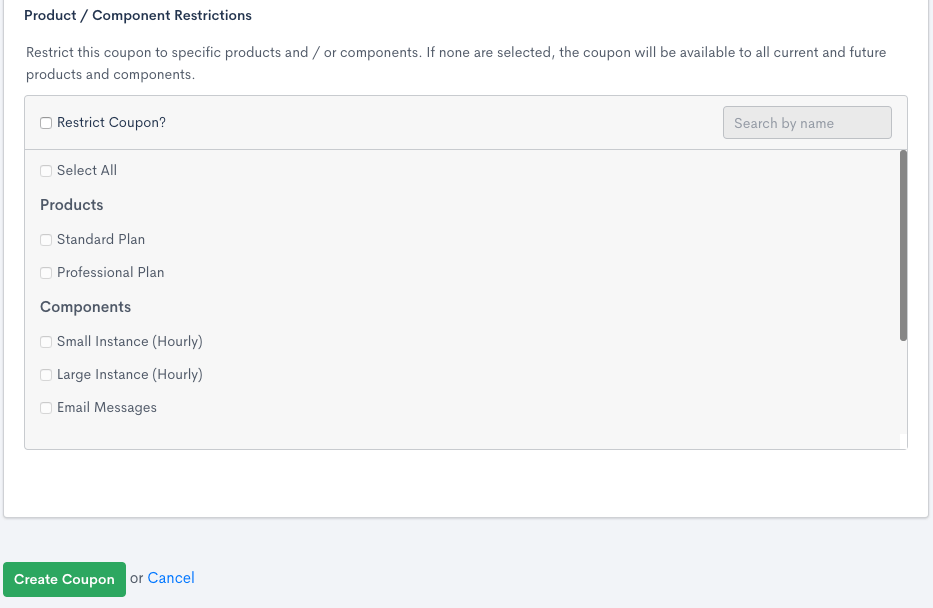Check the Small Instance (Hourly) component
The height and width of the screenshot is (608, 933).
pyautogui.click(x=46, y=341)
